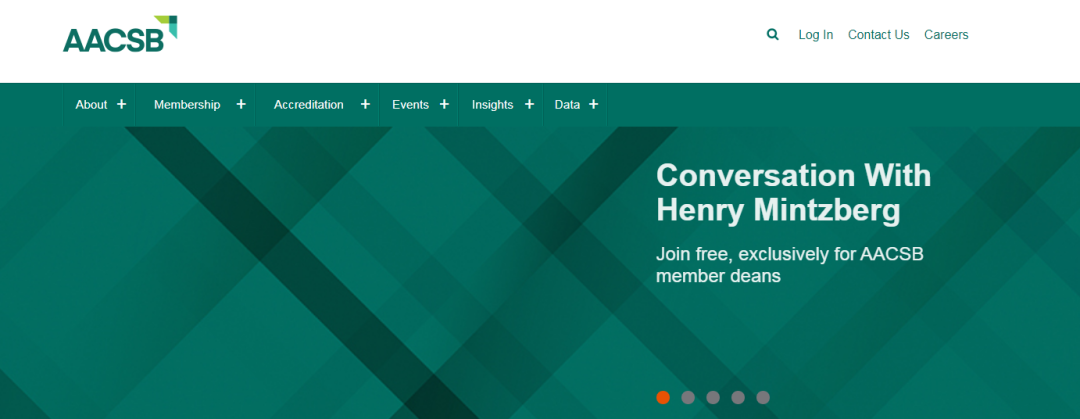Viewport: 1080px width, 419px height.
Task: Expand the Membership plus icon
Action: 241,104
